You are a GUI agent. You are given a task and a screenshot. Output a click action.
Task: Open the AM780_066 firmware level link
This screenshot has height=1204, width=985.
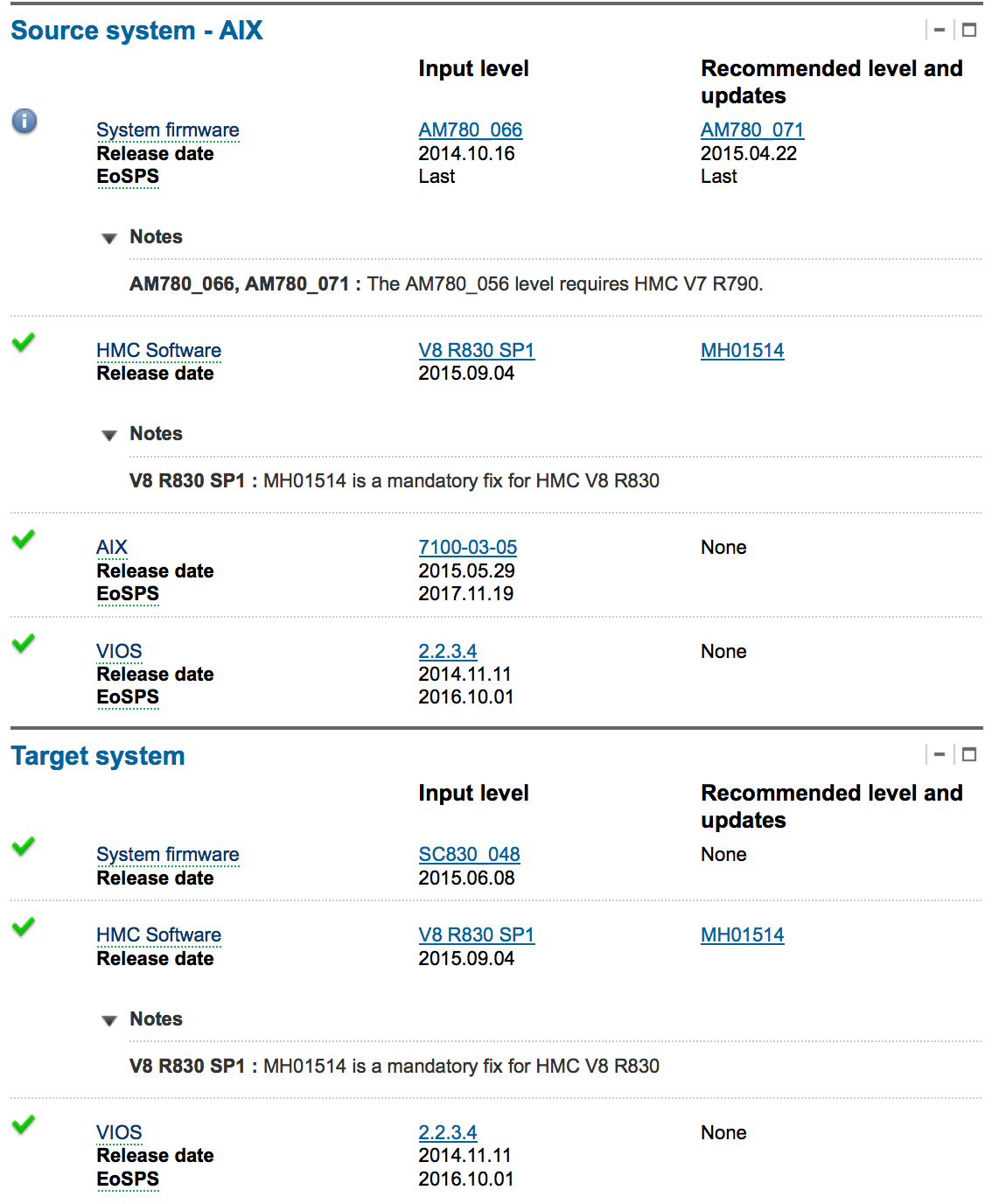pos(470,130)
